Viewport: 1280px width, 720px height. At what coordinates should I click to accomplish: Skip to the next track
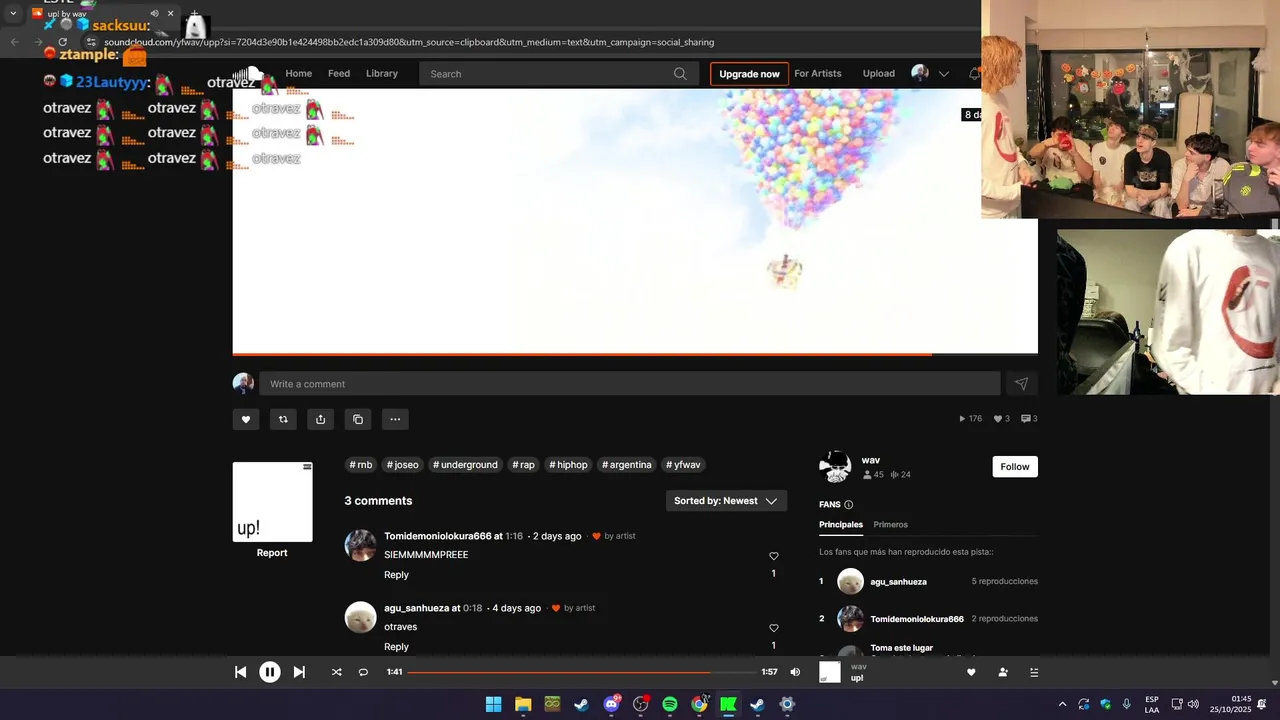[x=299, y=672]
